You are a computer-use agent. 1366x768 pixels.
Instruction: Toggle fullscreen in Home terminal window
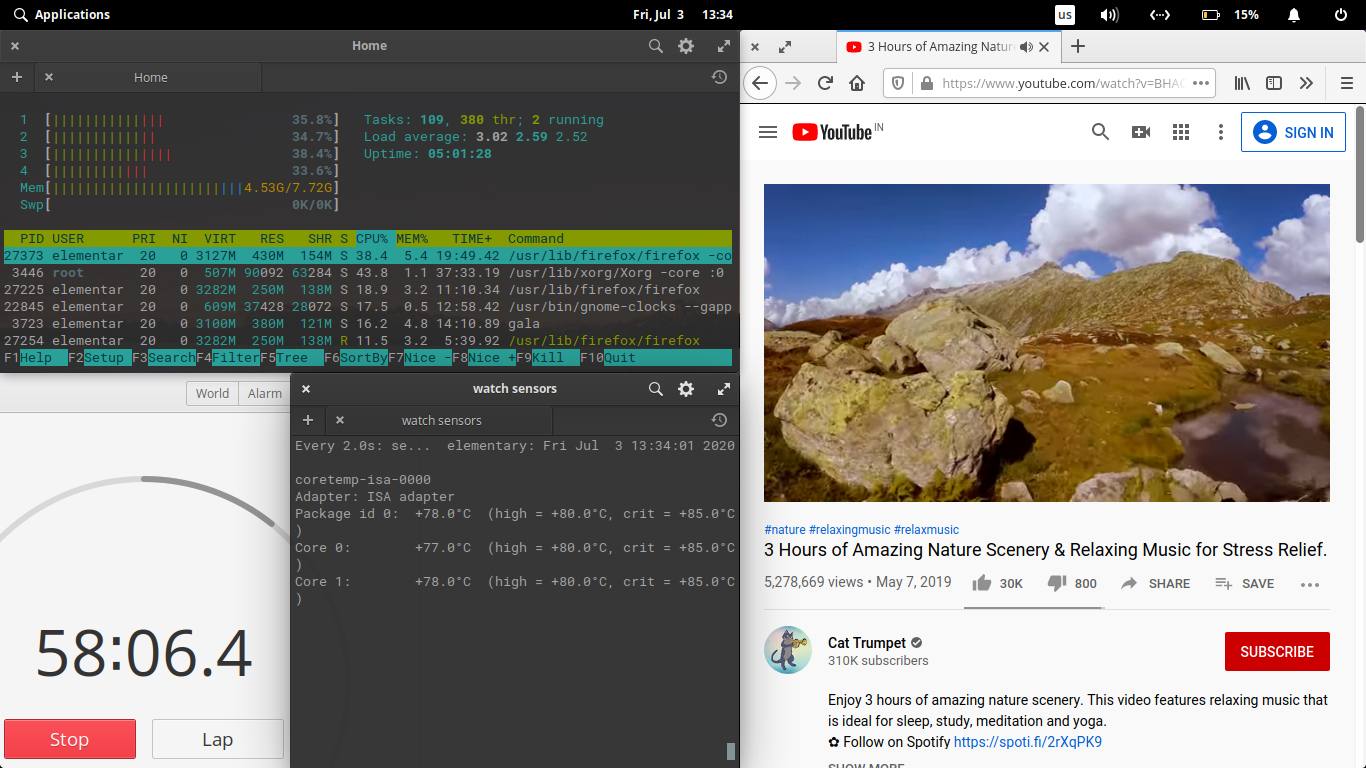(724, 46)
